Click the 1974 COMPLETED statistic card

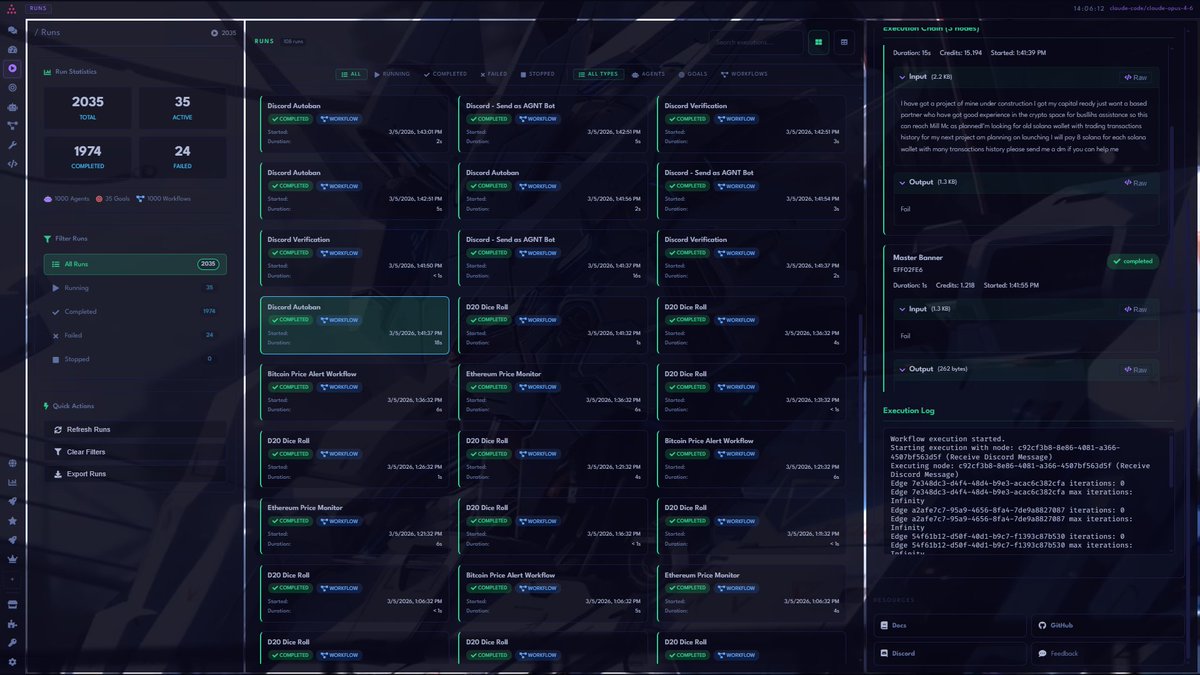click(88, 157)
